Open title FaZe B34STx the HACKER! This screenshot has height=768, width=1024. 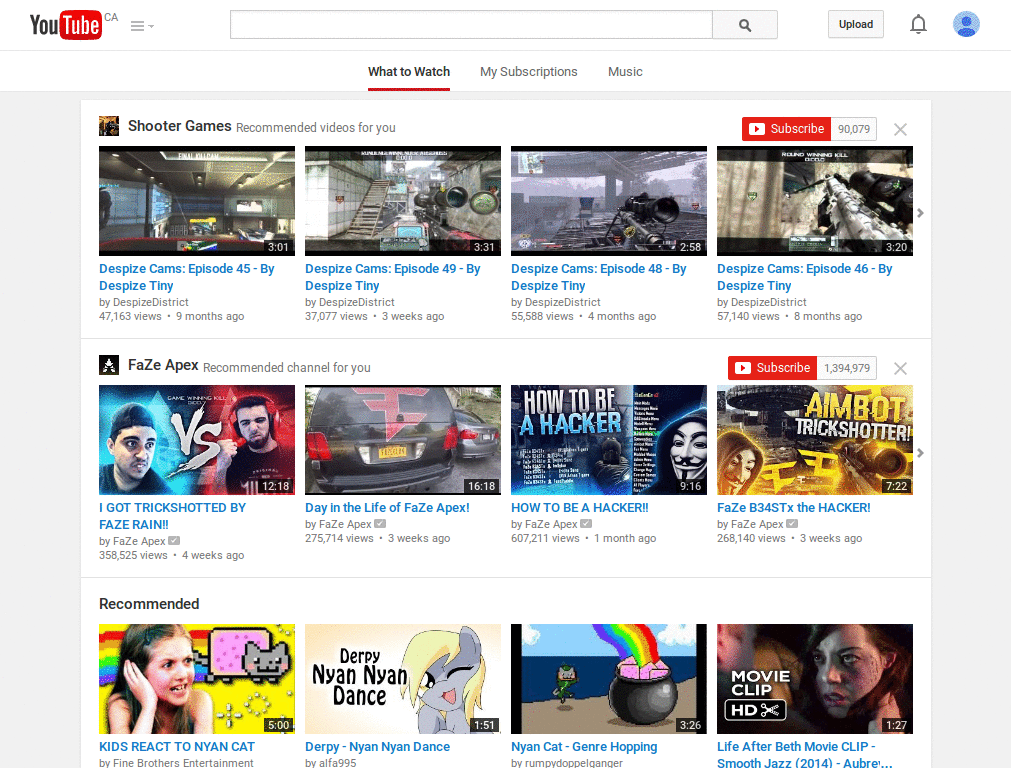click(x=793, y=507)
